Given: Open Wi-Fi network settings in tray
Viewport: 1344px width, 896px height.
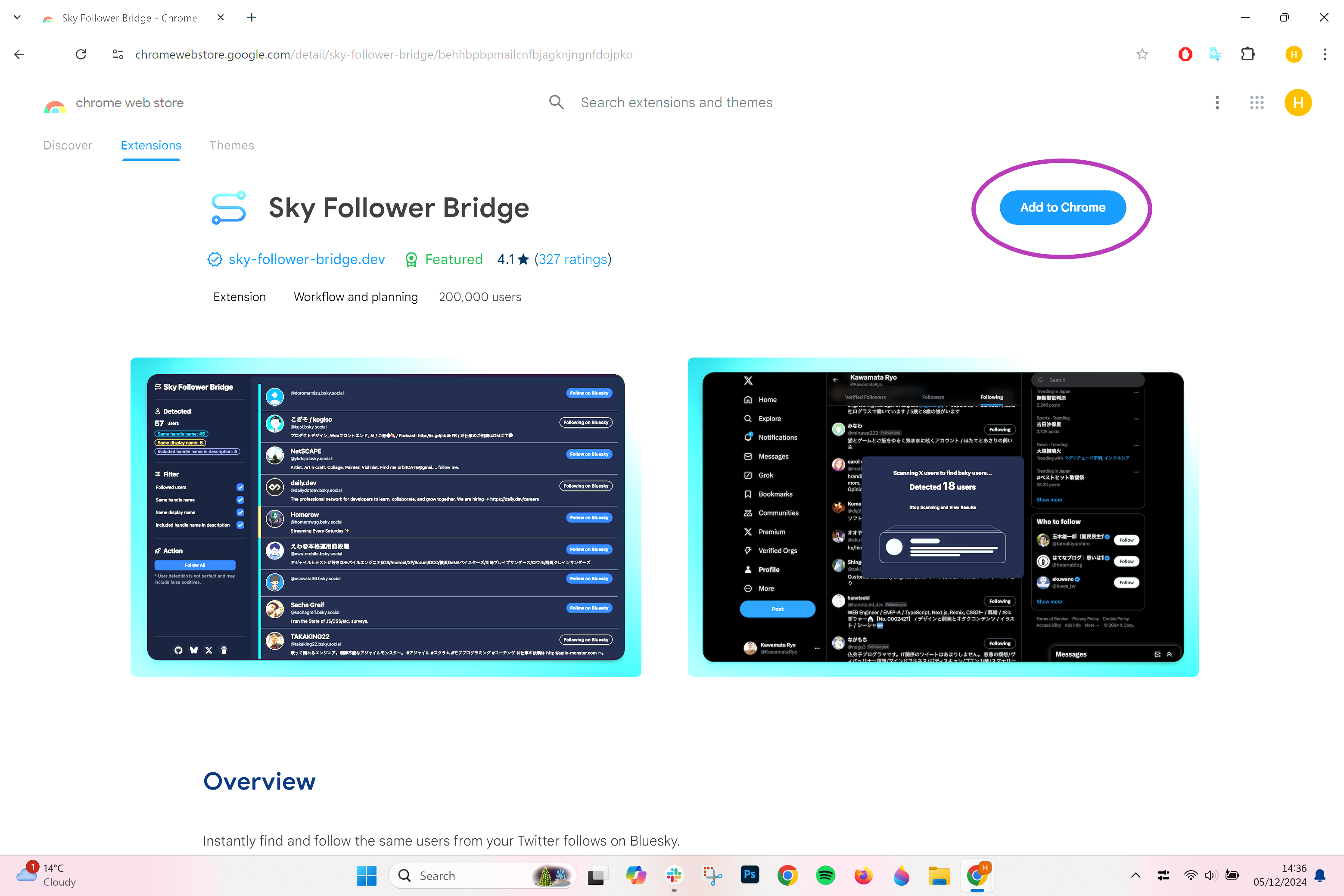Looking at the screenshot, I should [x=1191, y=875].
